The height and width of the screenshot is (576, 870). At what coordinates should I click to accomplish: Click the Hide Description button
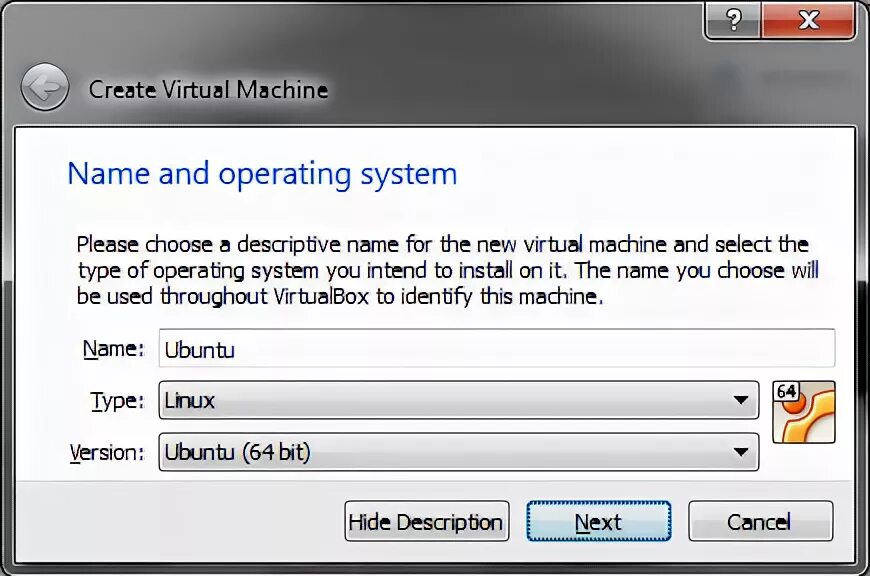click(x=426, y=521)
